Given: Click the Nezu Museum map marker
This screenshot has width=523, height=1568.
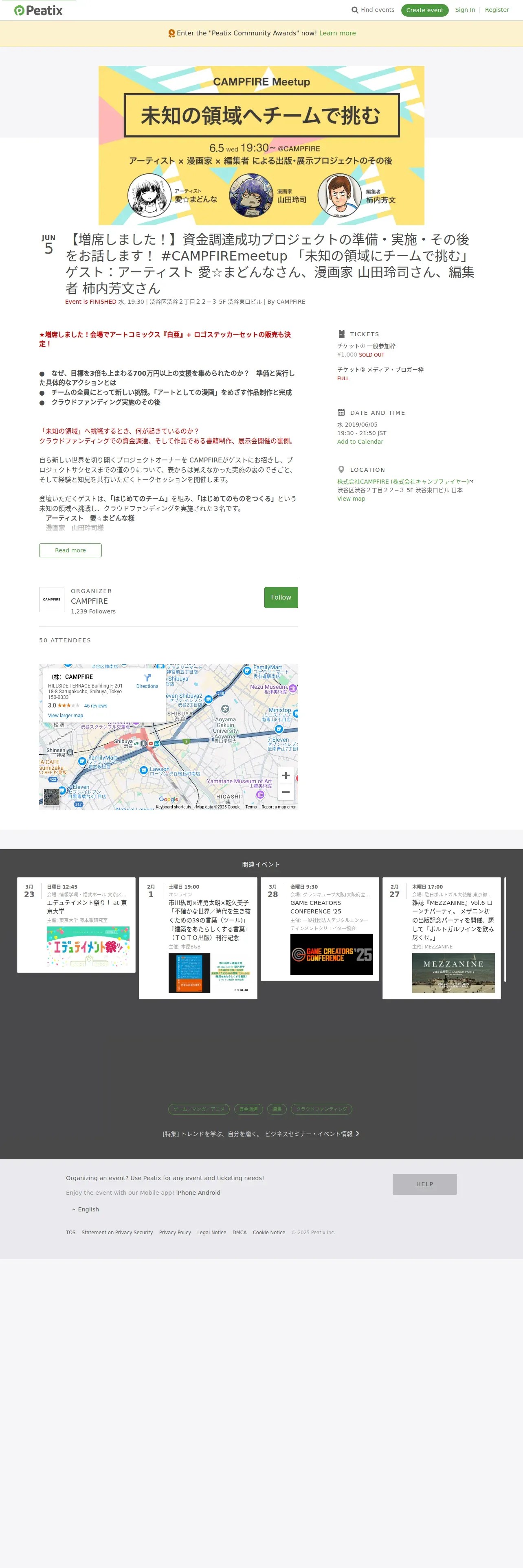Looking at the screenshot, I should 292,688.
